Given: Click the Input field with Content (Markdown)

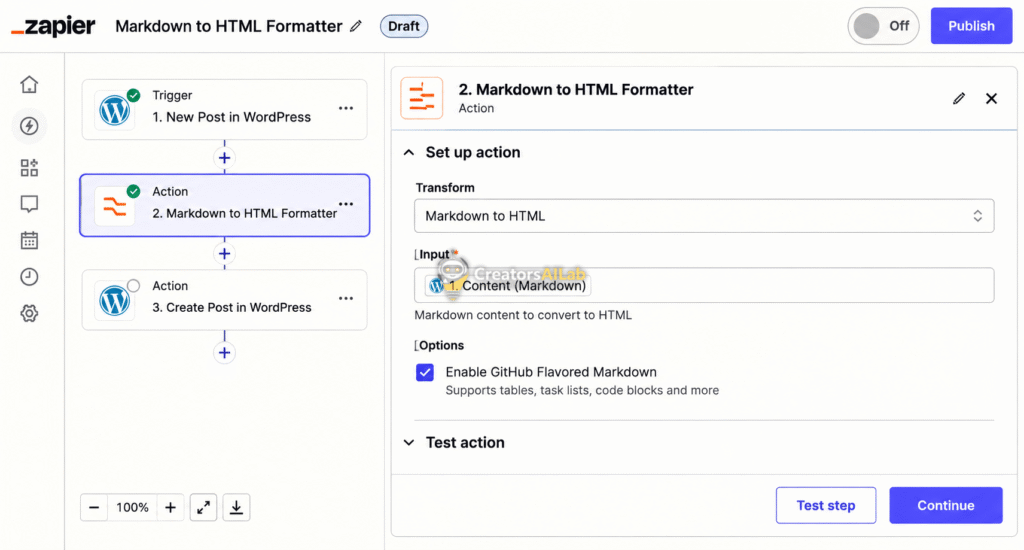Looking at the screenshot, I should pos(704,285).
